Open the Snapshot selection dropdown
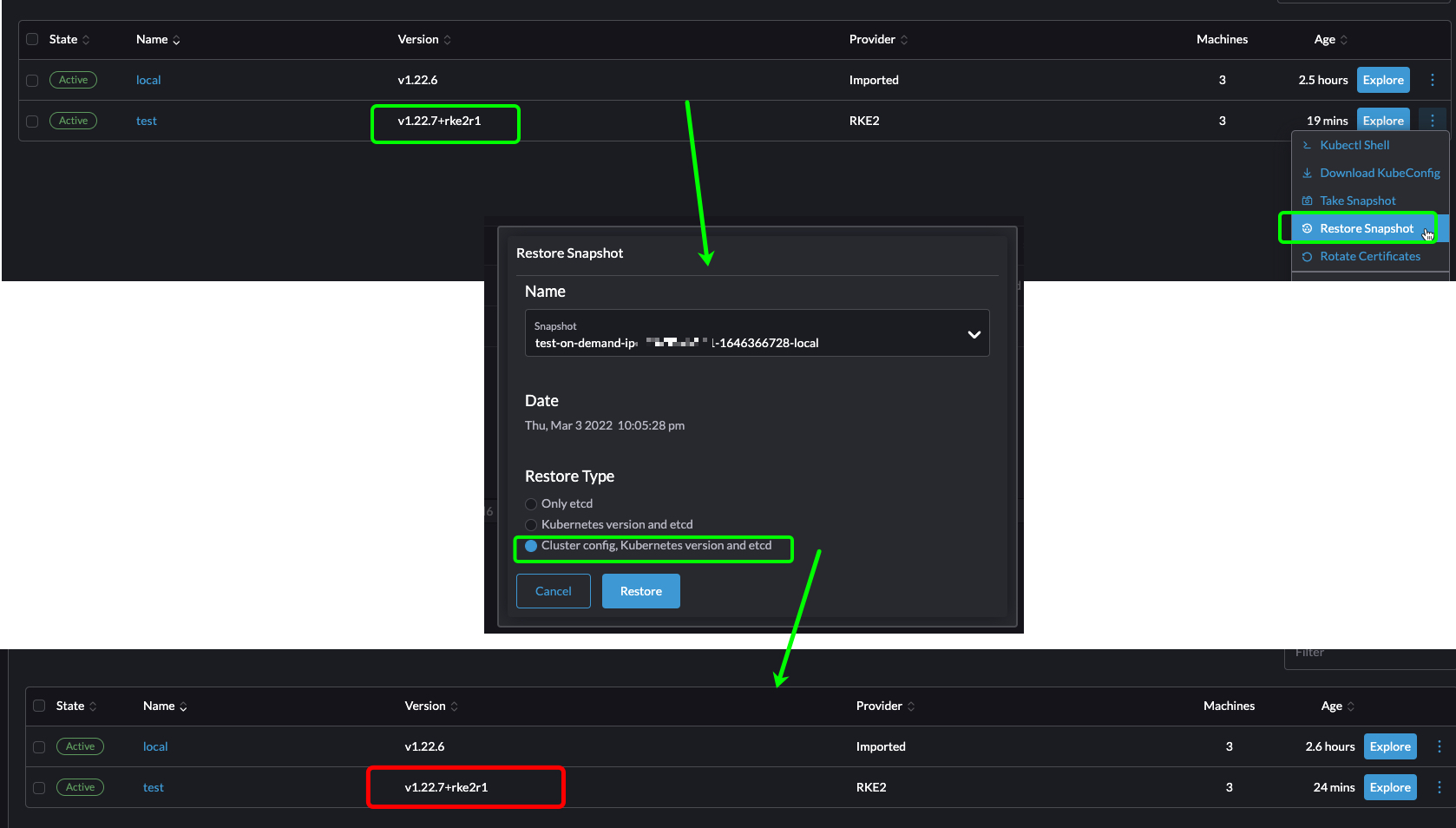This screenshot has width=1456, height=828. tap(973, 333)
